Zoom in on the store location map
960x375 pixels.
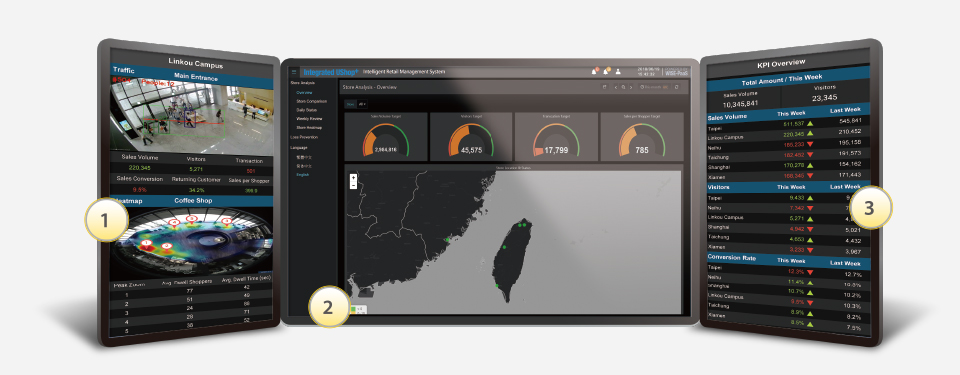coord(353,178)
